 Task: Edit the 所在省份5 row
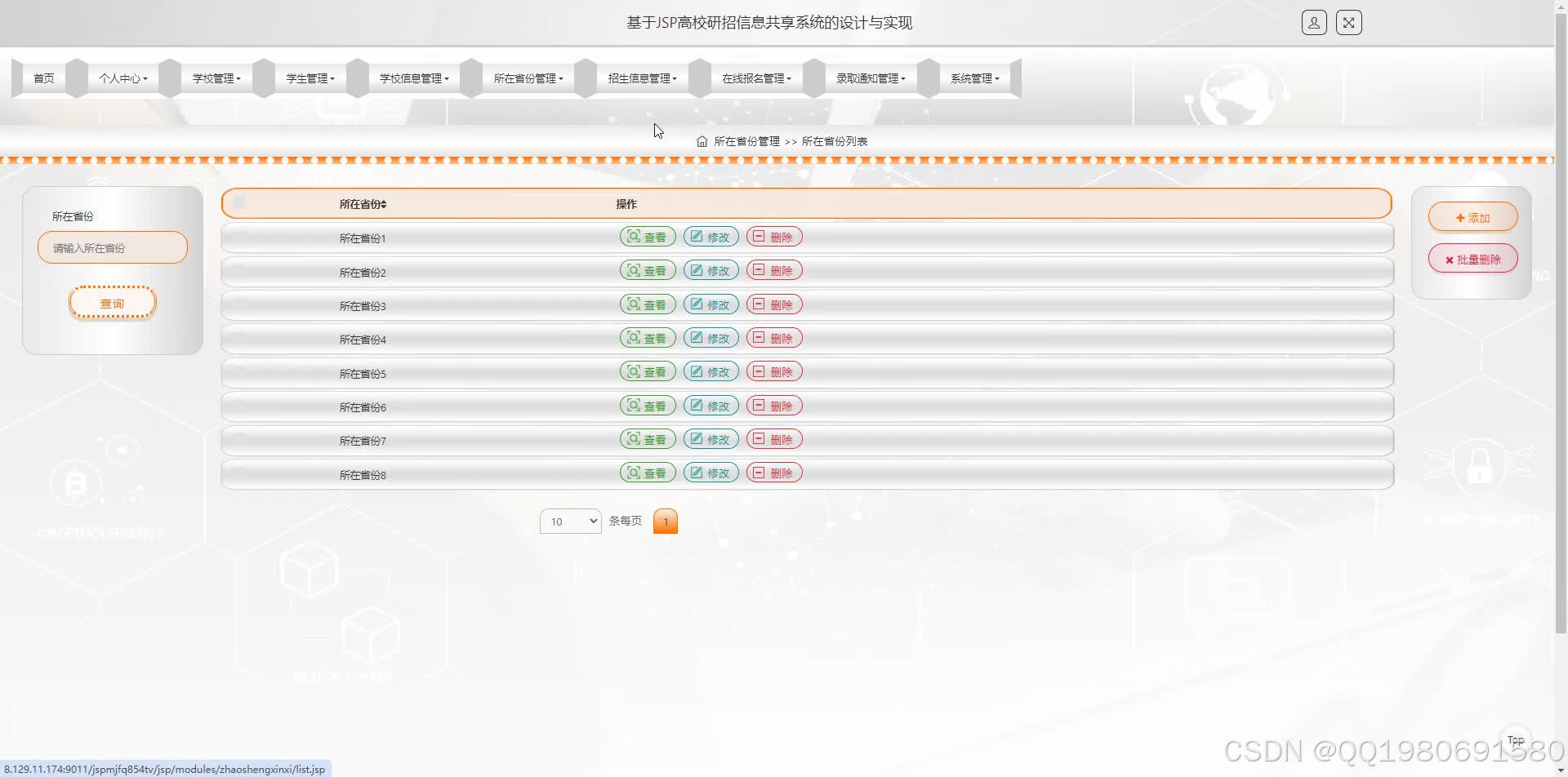pos(711,371)
